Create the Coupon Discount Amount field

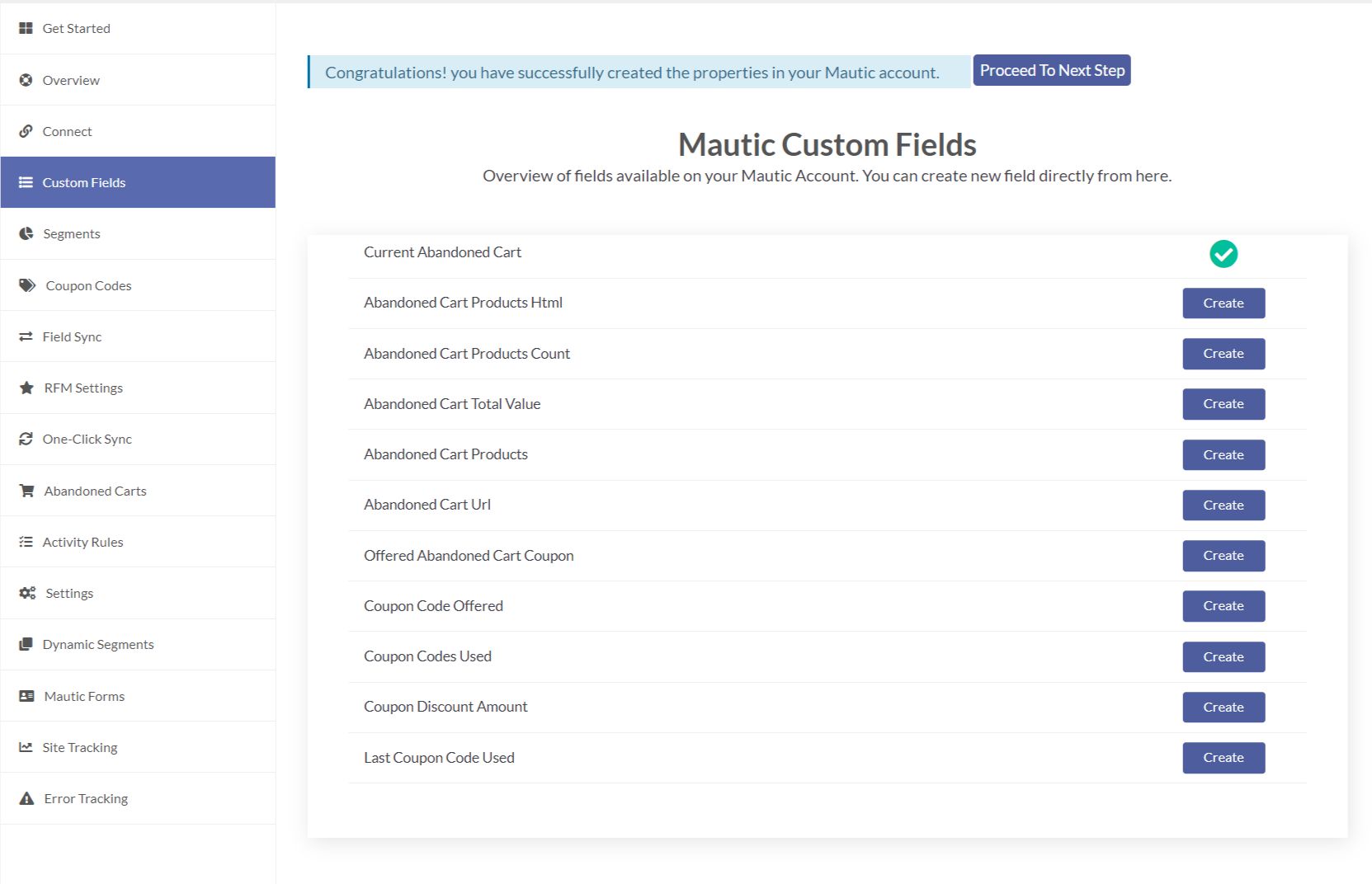[1223, 708]
